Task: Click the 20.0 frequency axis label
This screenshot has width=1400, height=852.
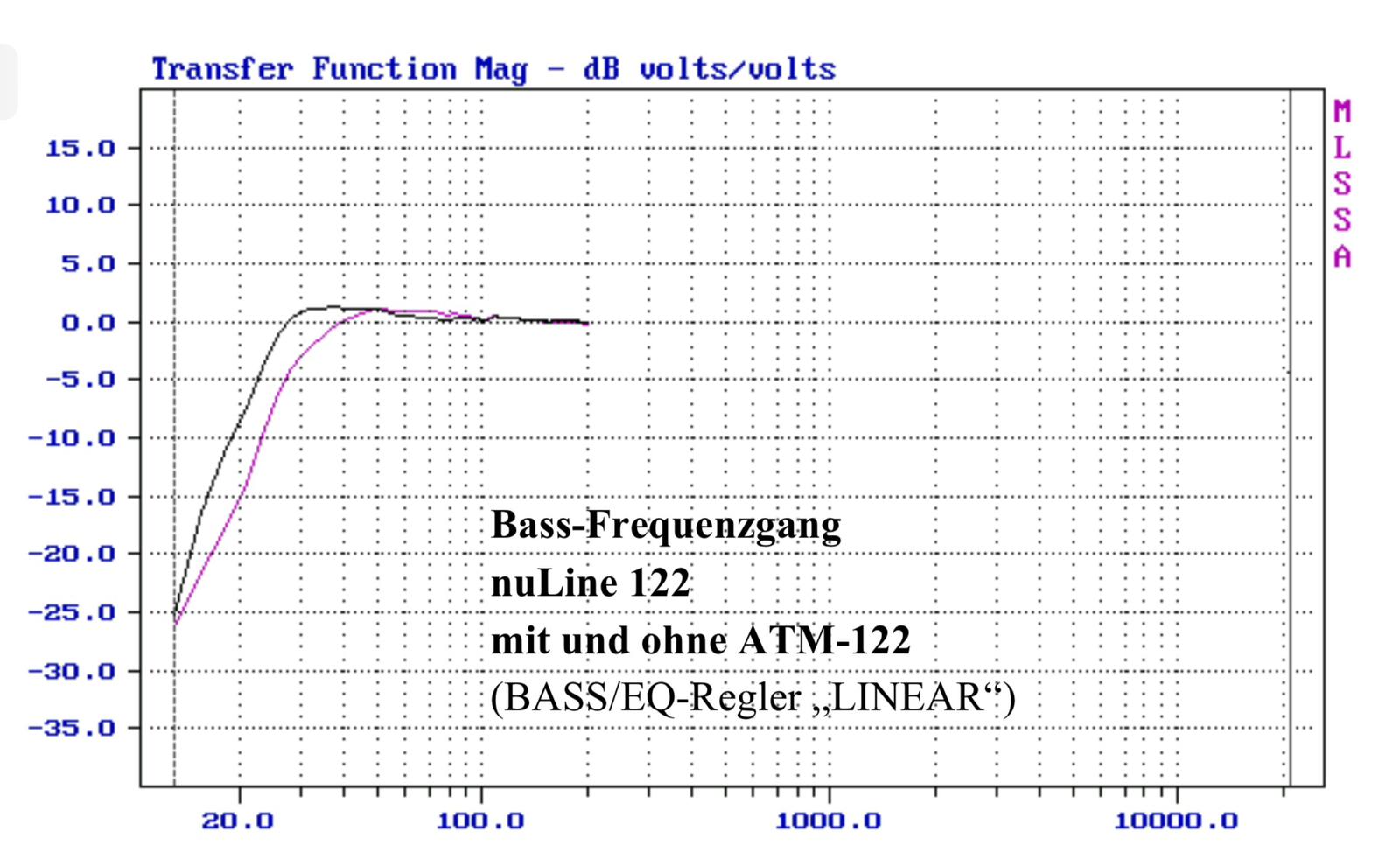Action: 237,821
